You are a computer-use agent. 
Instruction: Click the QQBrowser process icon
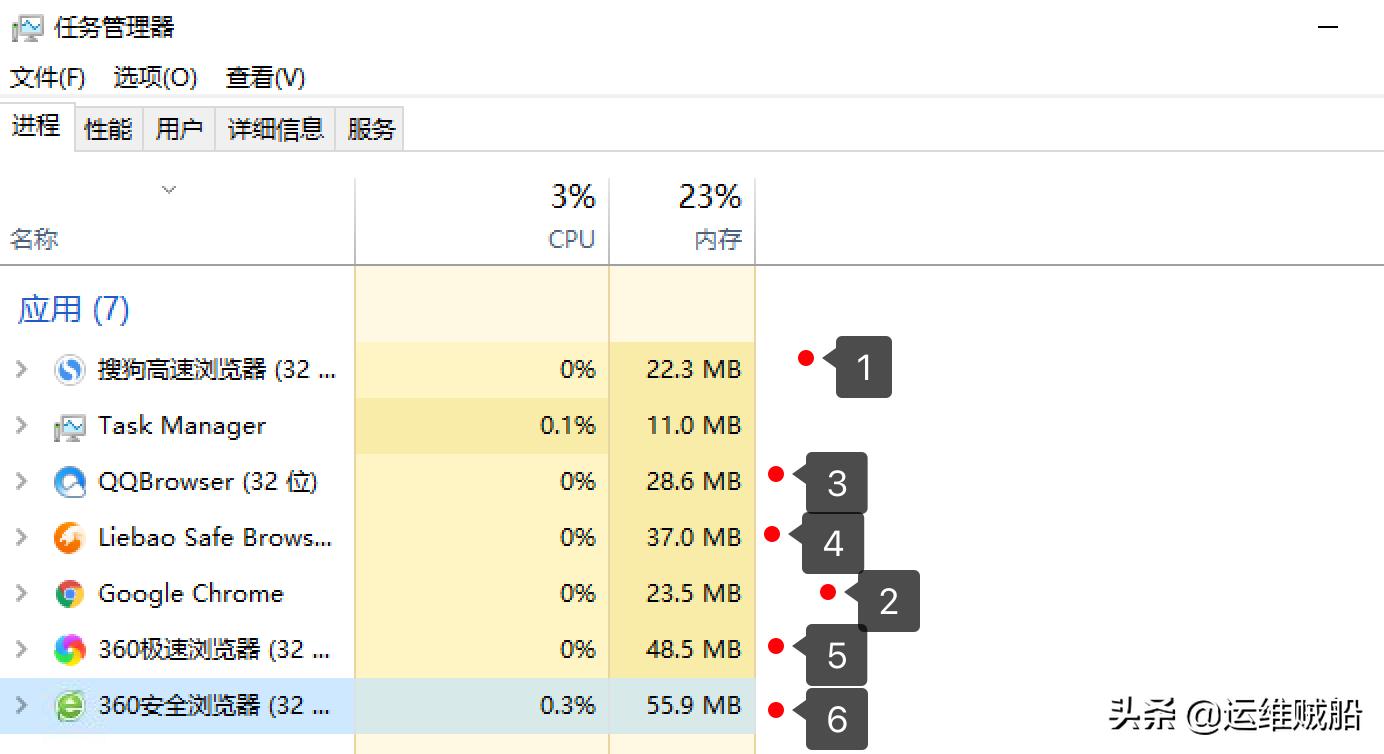(70, 482)
